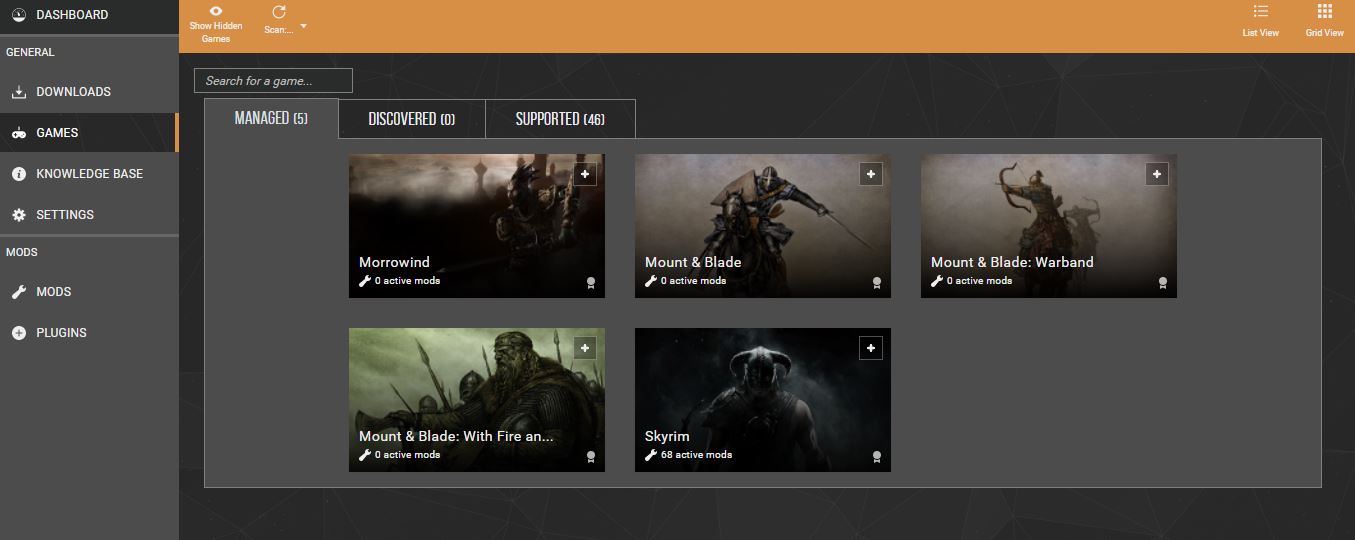Click the wrench icon on Morrowind card
The width and height of the screenshot is (1355, 540).
[x=365, y=281]
